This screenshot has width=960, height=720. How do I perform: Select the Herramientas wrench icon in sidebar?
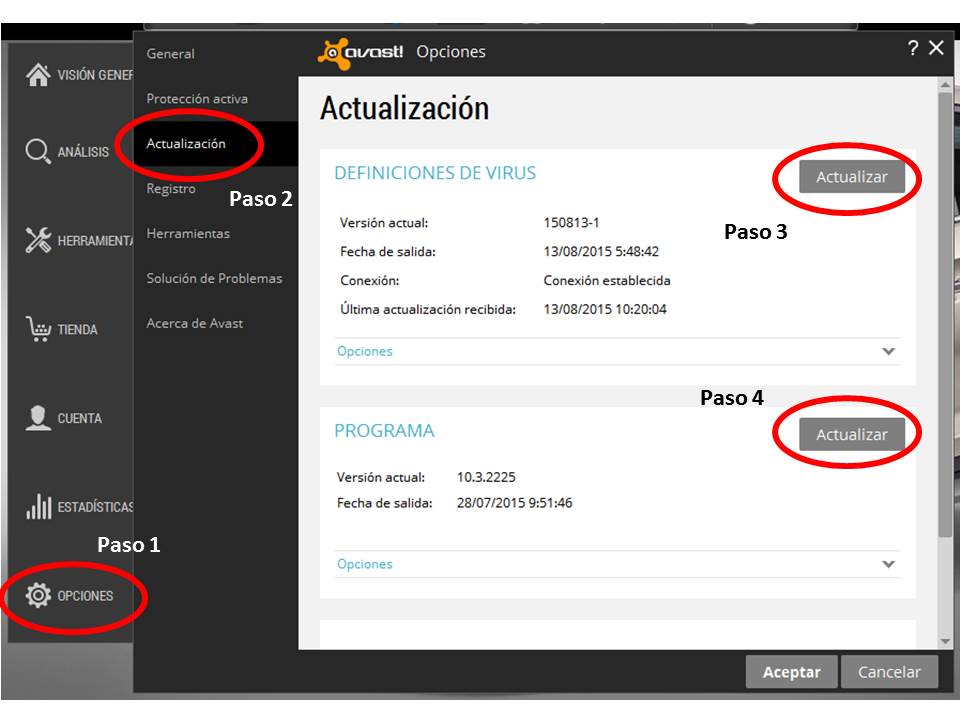(x=38, y=240)
